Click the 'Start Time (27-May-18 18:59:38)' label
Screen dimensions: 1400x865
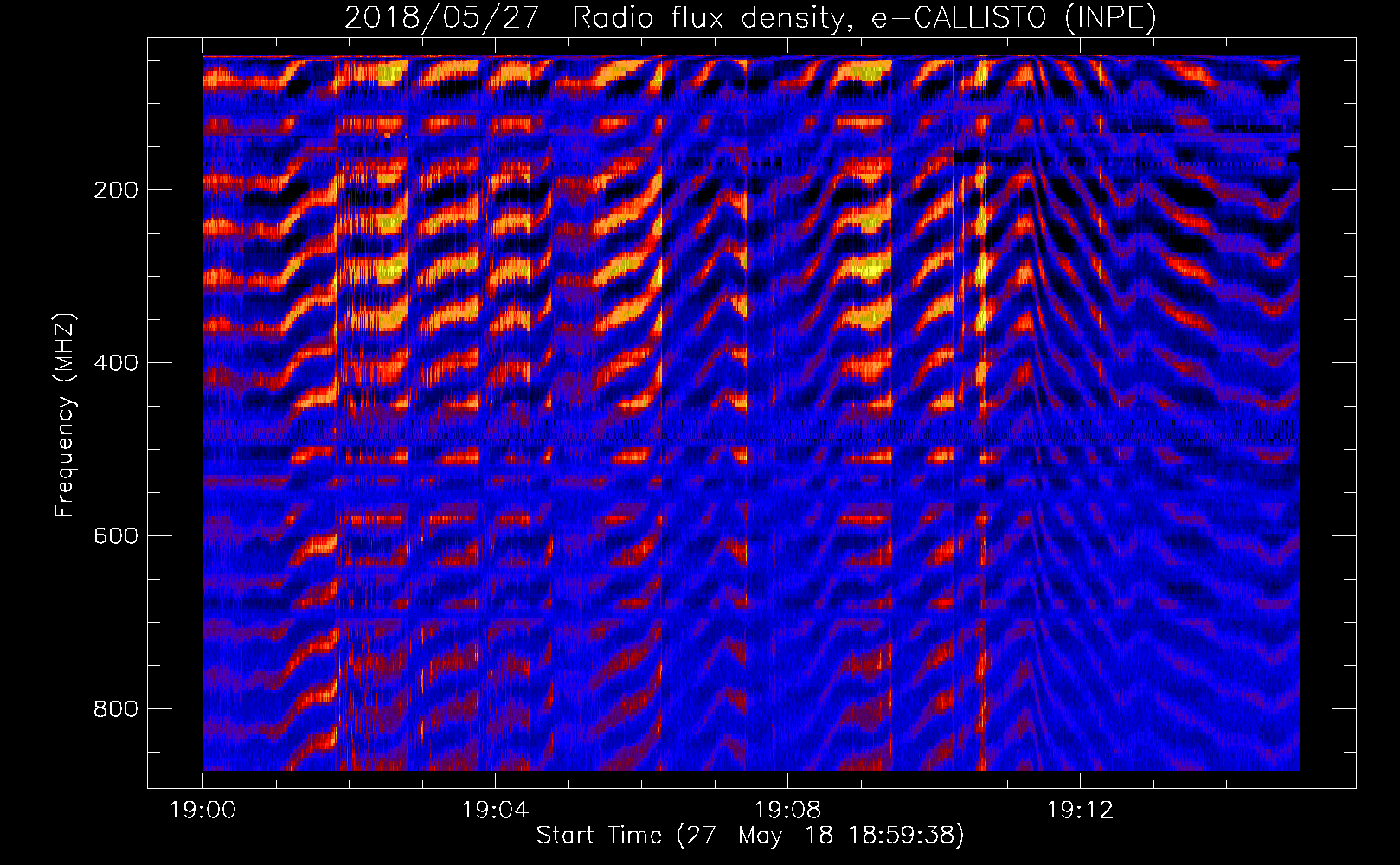pyautogui.click(x=750, y=836)
